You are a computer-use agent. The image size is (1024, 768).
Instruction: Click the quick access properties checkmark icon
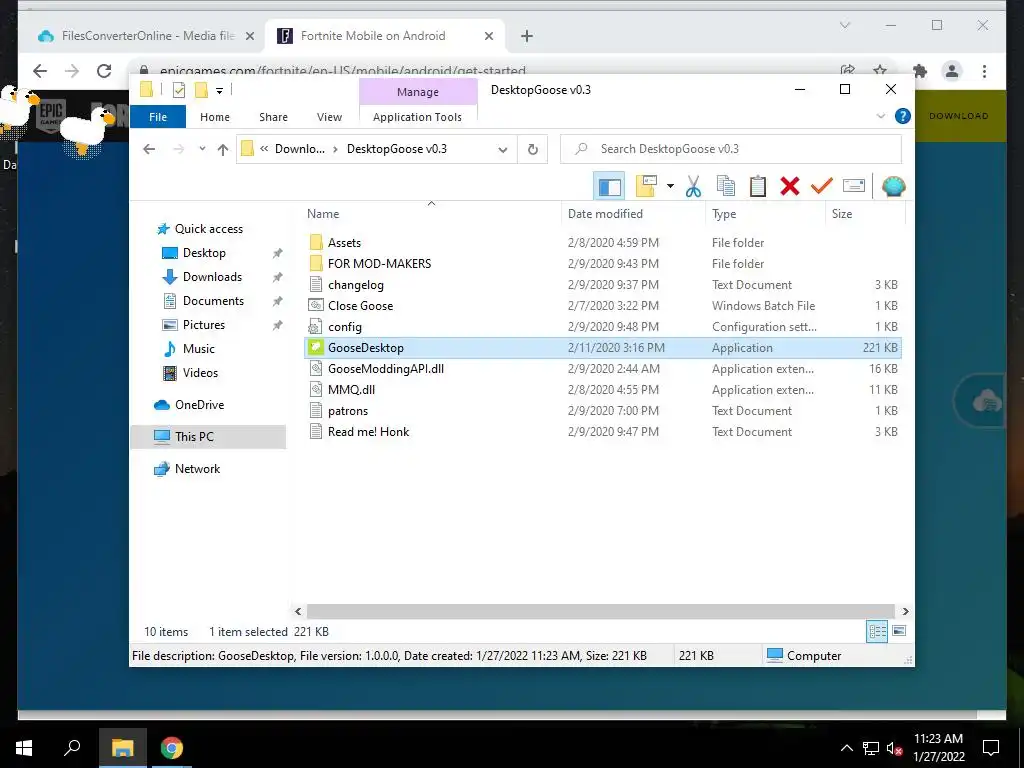[x=179, y=90]
